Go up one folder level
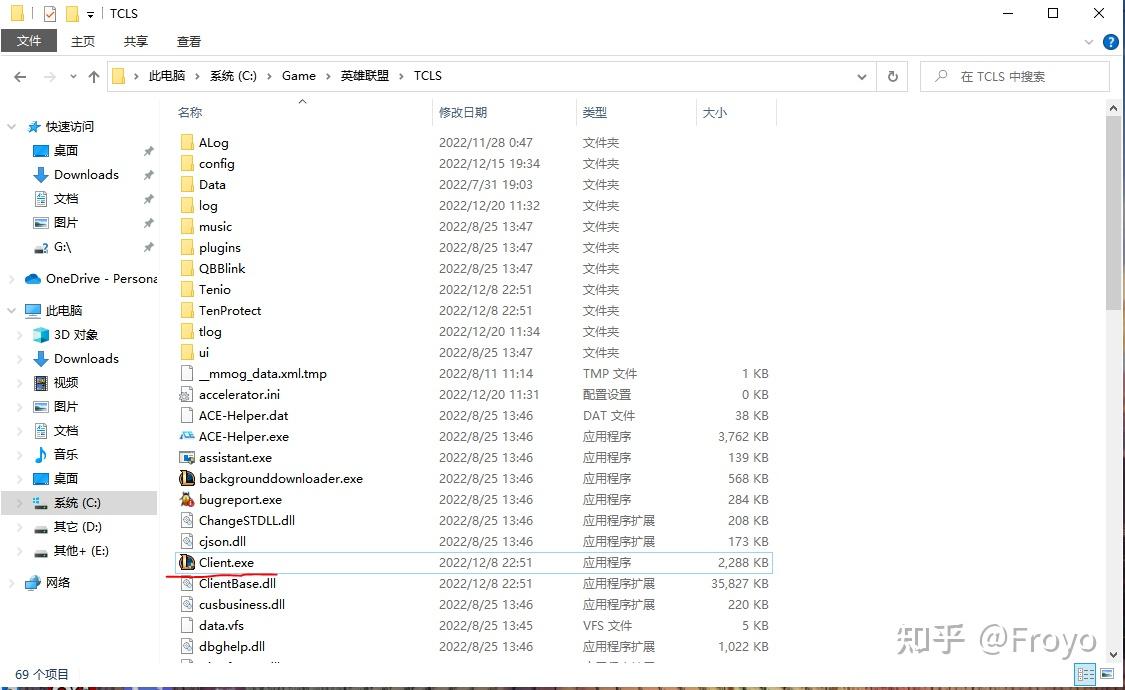 pyautogui.click(x=94, y=76)
